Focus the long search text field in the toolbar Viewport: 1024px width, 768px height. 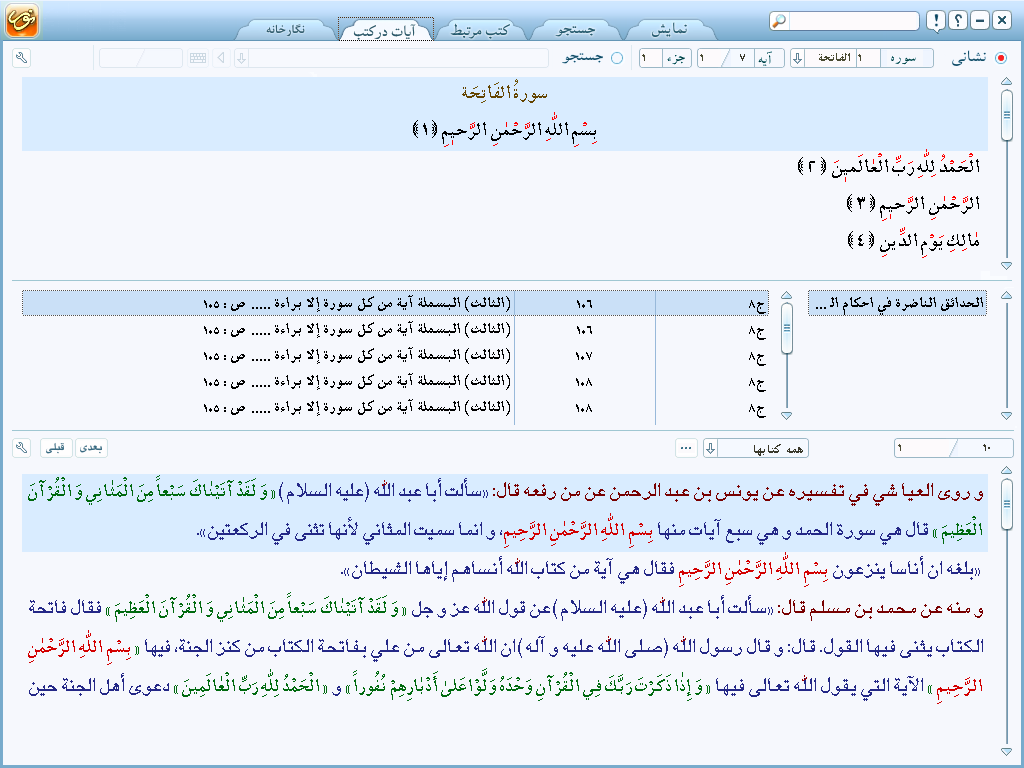click(x=398, y=58)
